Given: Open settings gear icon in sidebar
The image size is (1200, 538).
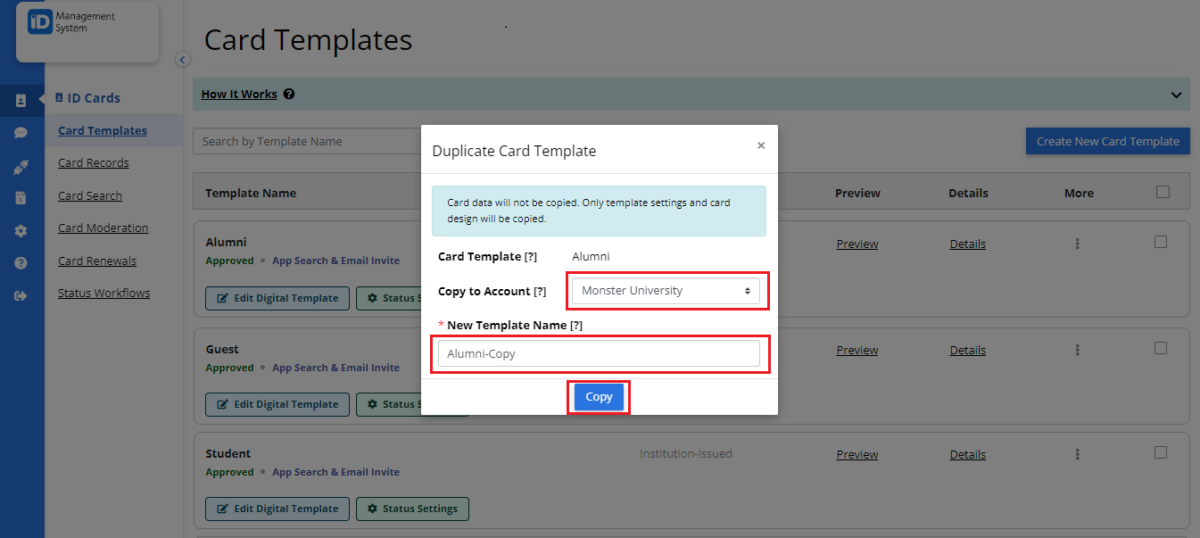Looking at the screenshot, I should (x=21, y=231).
